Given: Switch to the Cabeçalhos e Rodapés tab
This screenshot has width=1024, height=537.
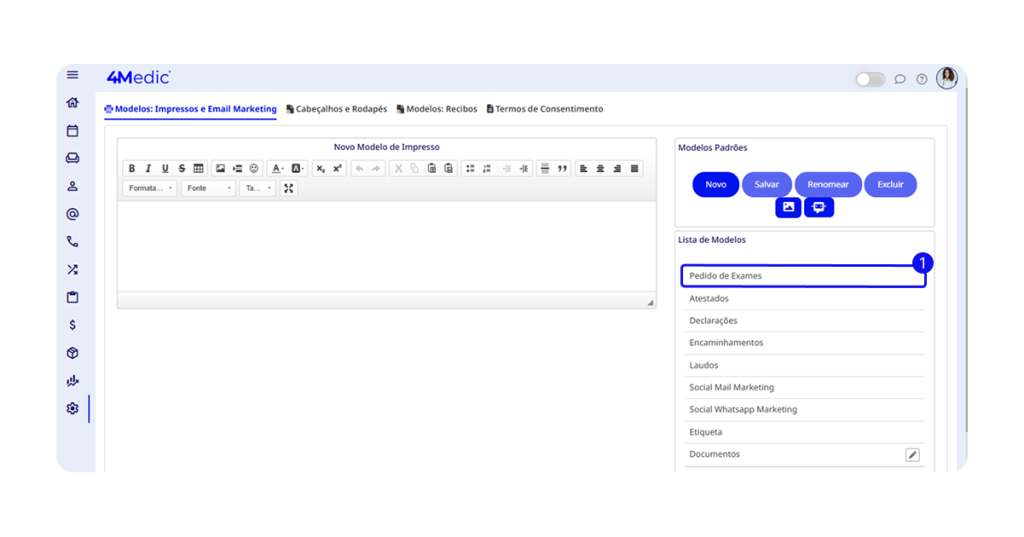Looking at the screenshot, I should pyautogui.click(x=336, y=109).
